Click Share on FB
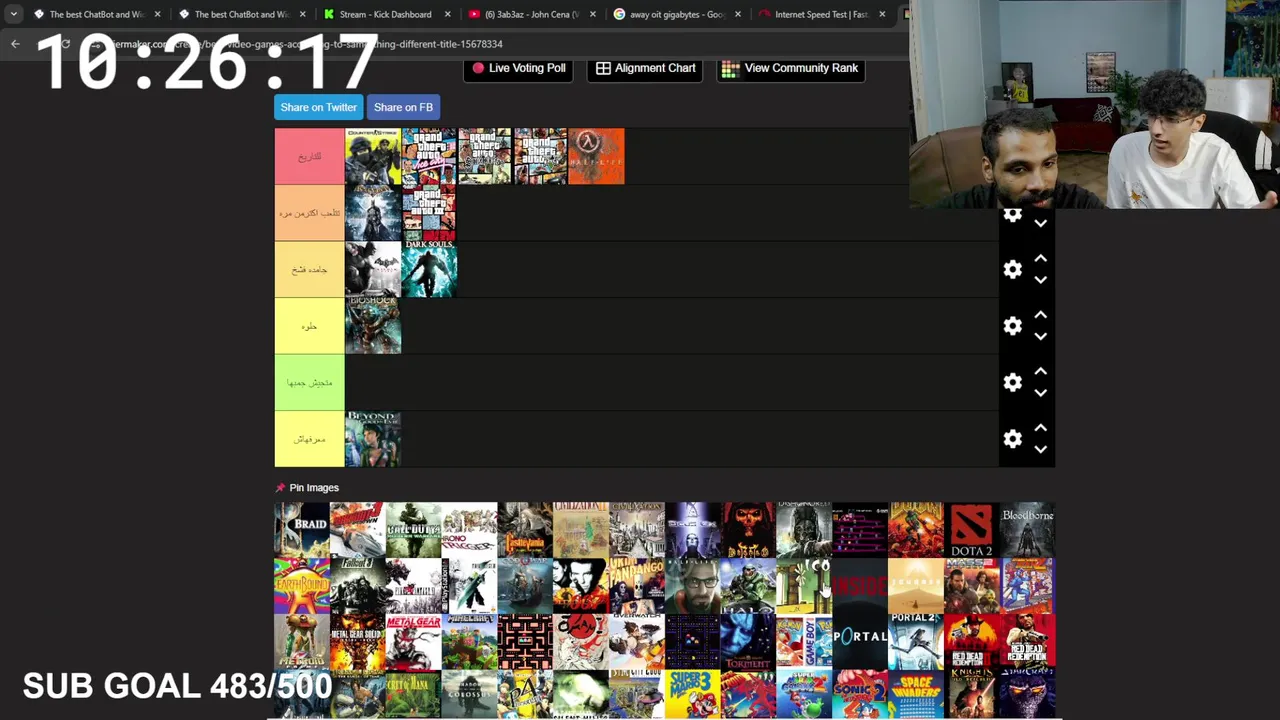 click(403, 107)
